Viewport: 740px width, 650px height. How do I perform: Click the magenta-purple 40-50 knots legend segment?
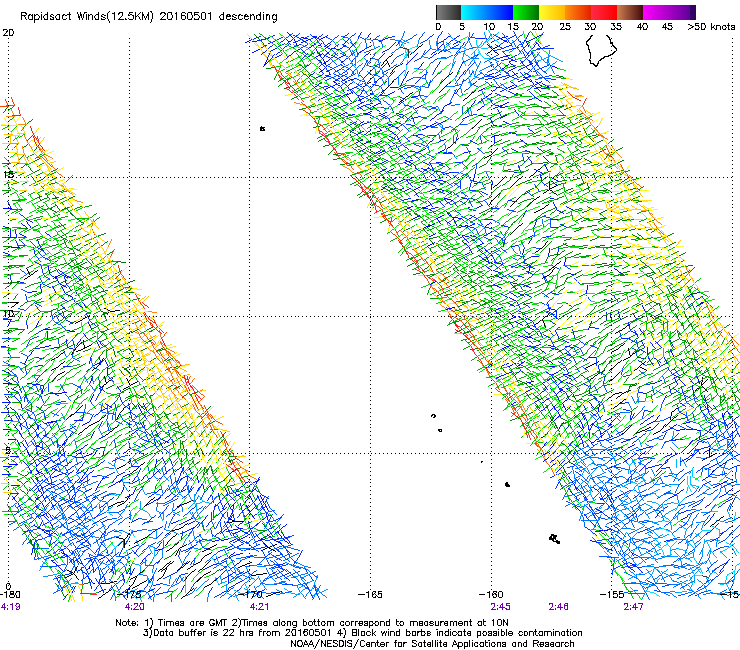669,12
